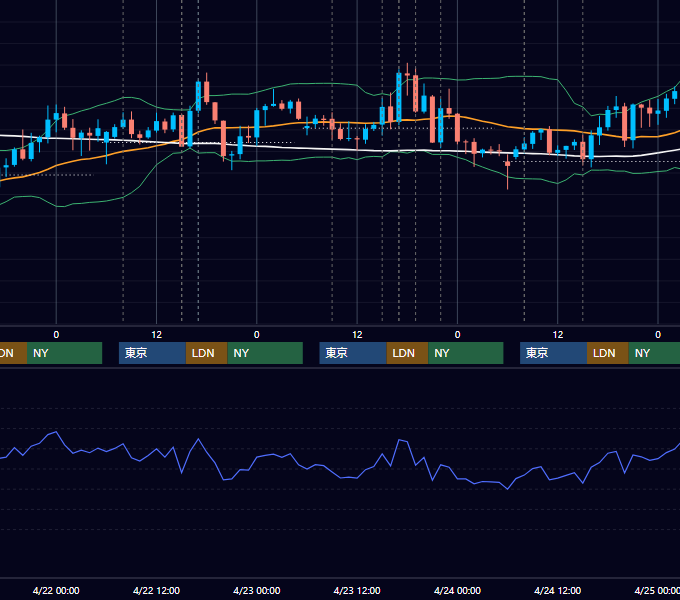Click the hour label 12 above 4/23 12:00
The image size is (680, 600).
point(357,335)
